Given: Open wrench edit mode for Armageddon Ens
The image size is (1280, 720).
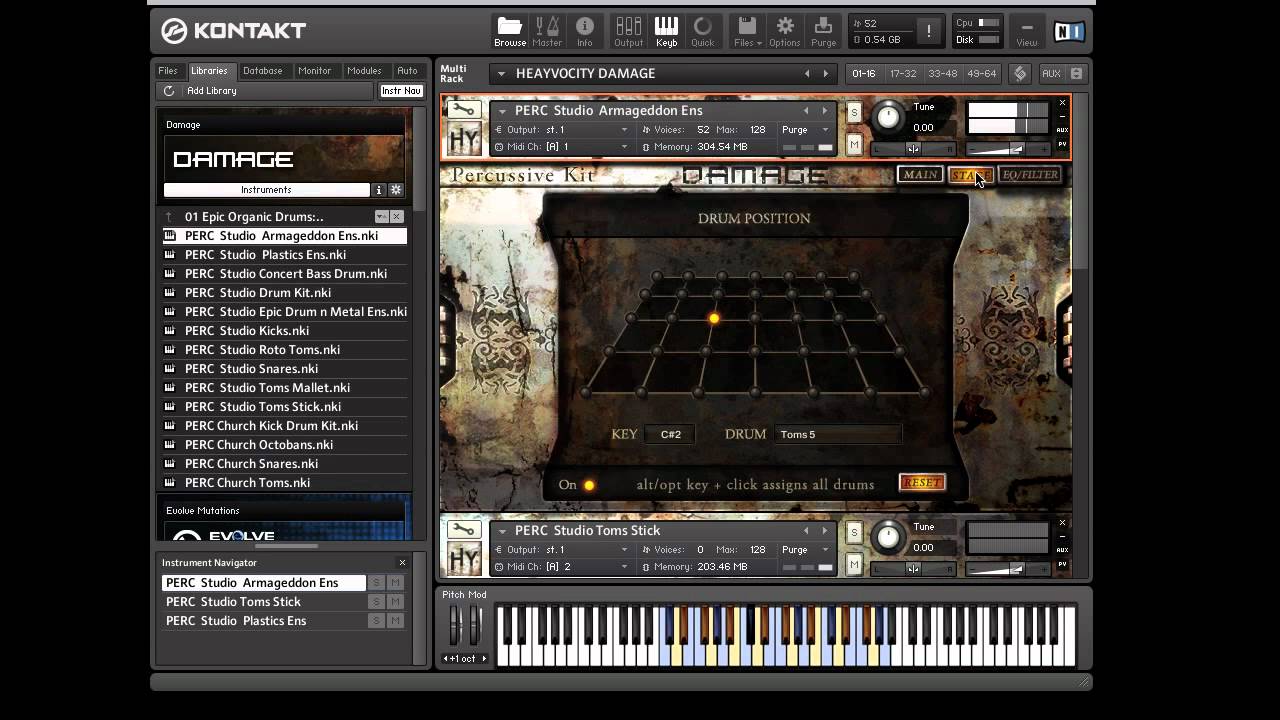Looking at the screenshot, I should click(x=464, y=109).
